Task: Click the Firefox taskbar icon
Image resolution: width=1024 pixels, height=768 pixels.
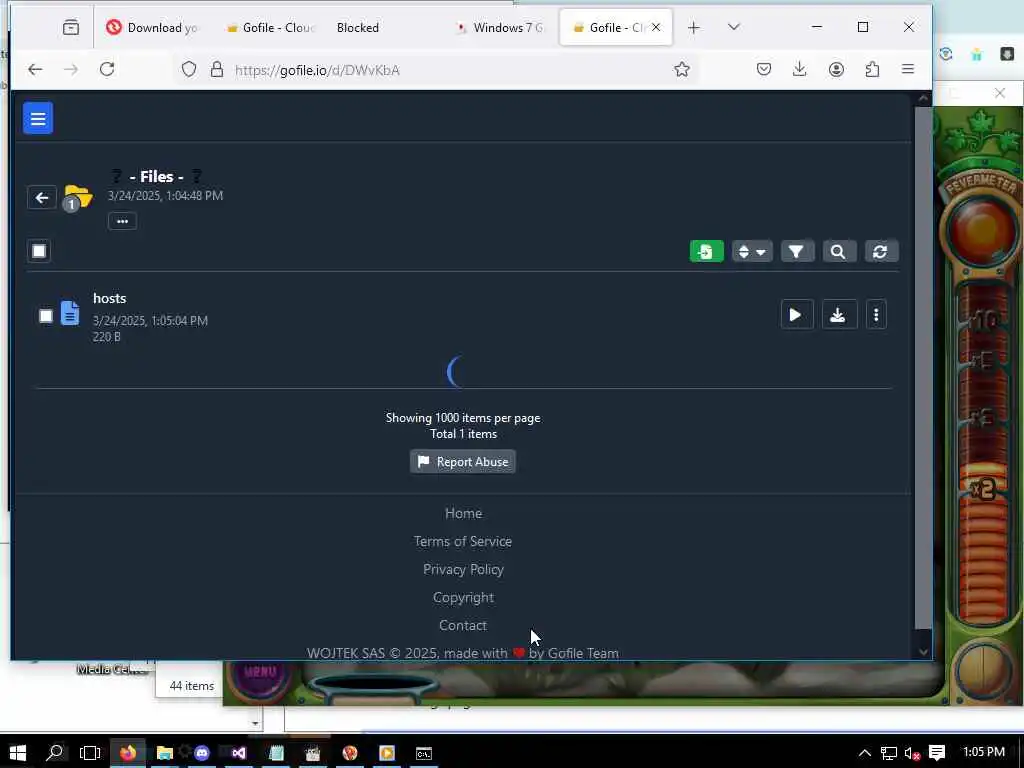Action: click(x=128, y=753)
